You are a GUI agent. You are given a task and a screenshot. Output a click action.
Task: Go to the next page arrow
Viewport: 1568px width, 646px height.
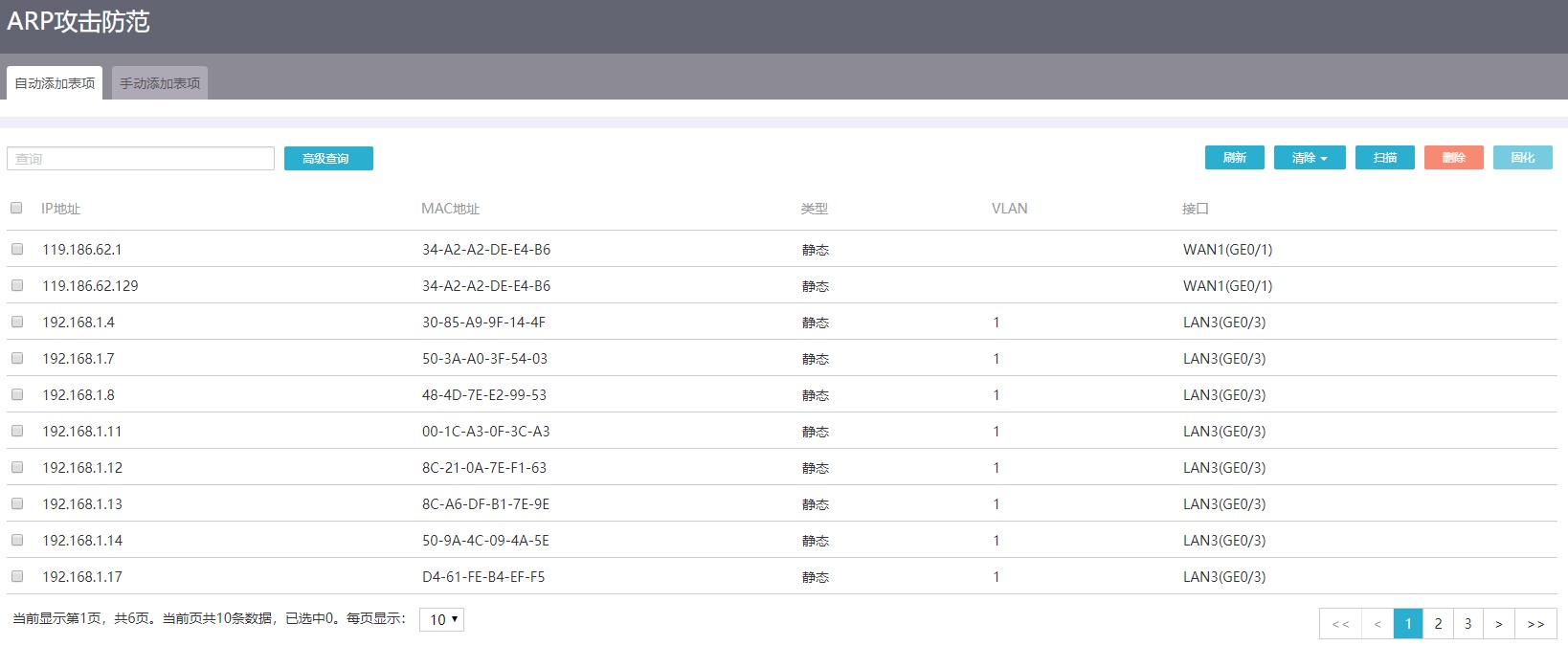click(x=1498, y=624)
